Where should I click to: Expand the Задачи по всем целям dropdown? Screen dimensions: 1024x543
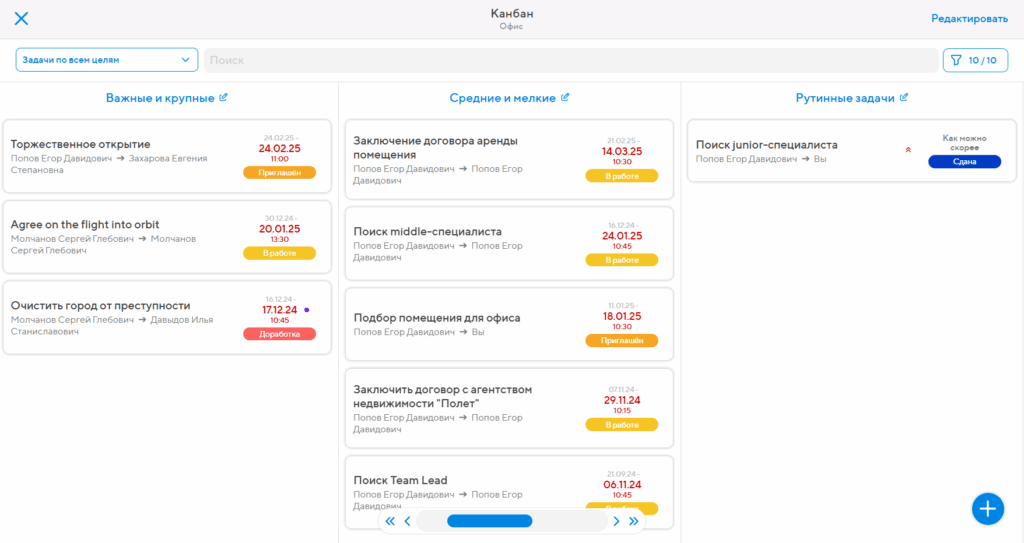(106, 60)
